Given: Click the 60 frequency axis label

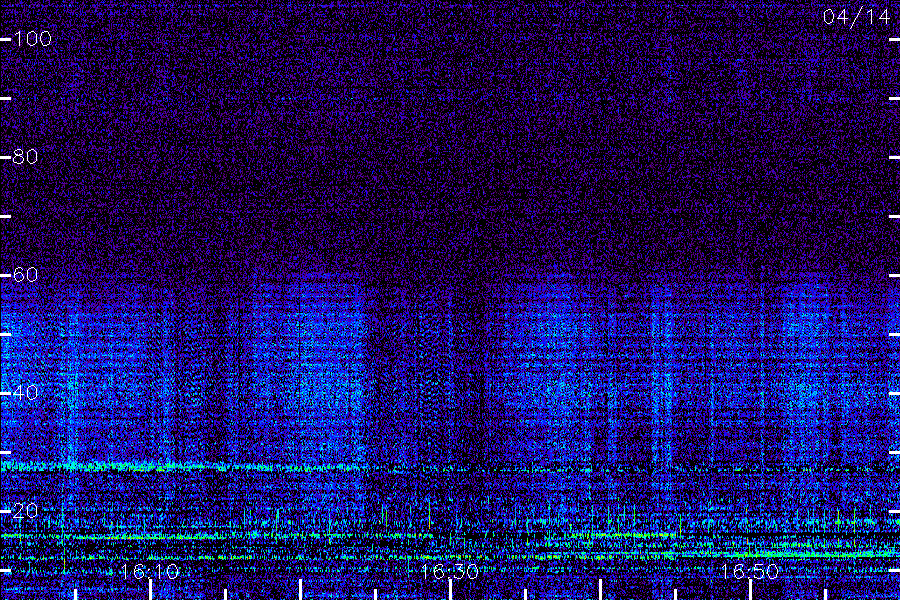Looking at the screenshot, I should [25, 274].
